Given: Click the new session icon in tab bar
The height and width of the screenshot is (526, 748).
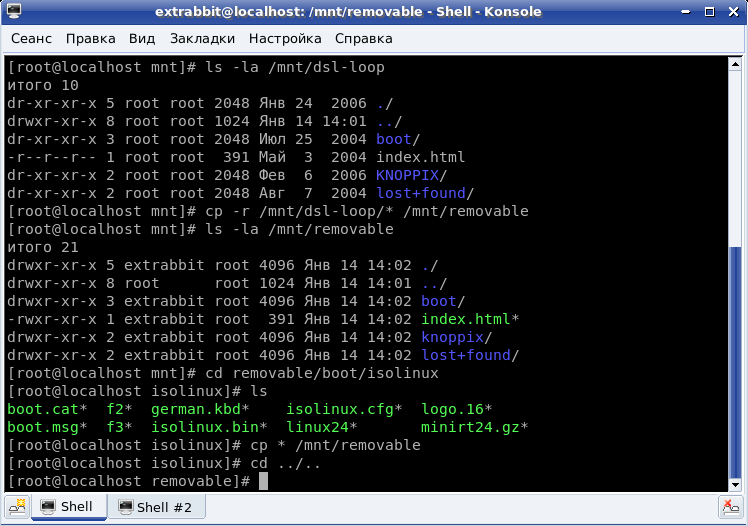Looking at the screenshot, I should click(16, 507).
